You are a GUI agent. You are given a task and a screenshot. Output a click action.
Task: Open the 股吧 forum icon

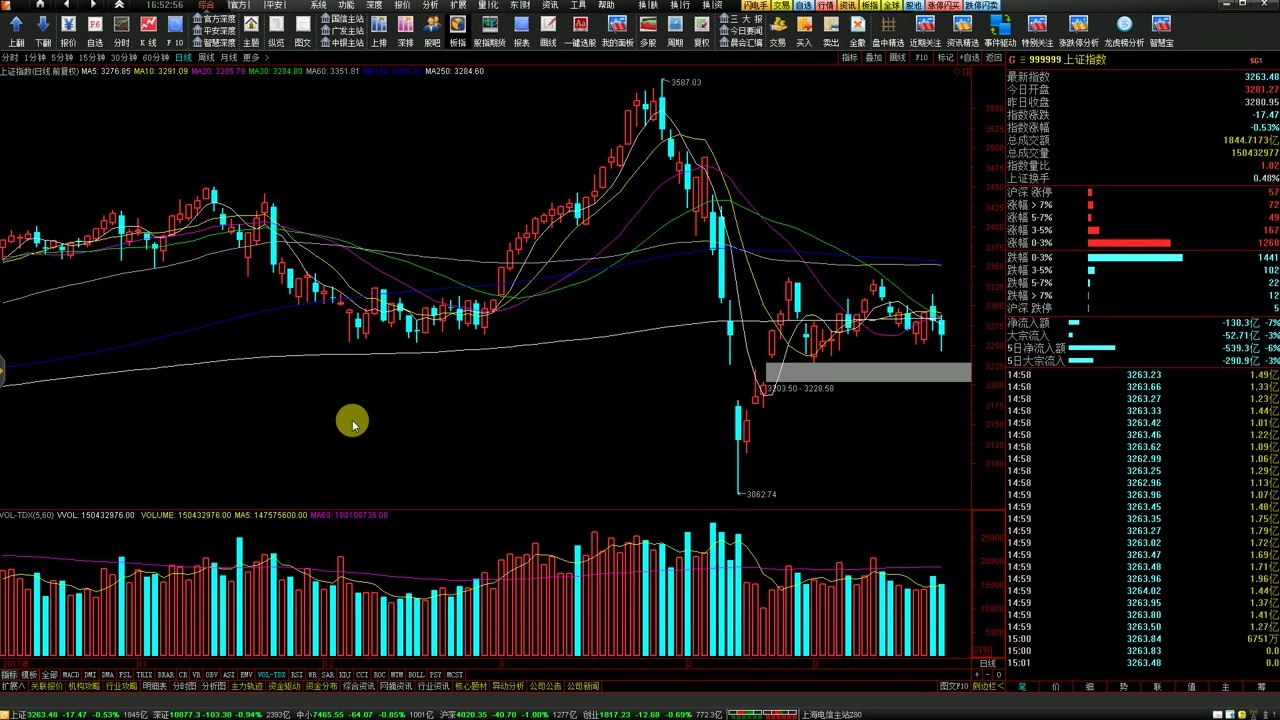tap(432, 24)
